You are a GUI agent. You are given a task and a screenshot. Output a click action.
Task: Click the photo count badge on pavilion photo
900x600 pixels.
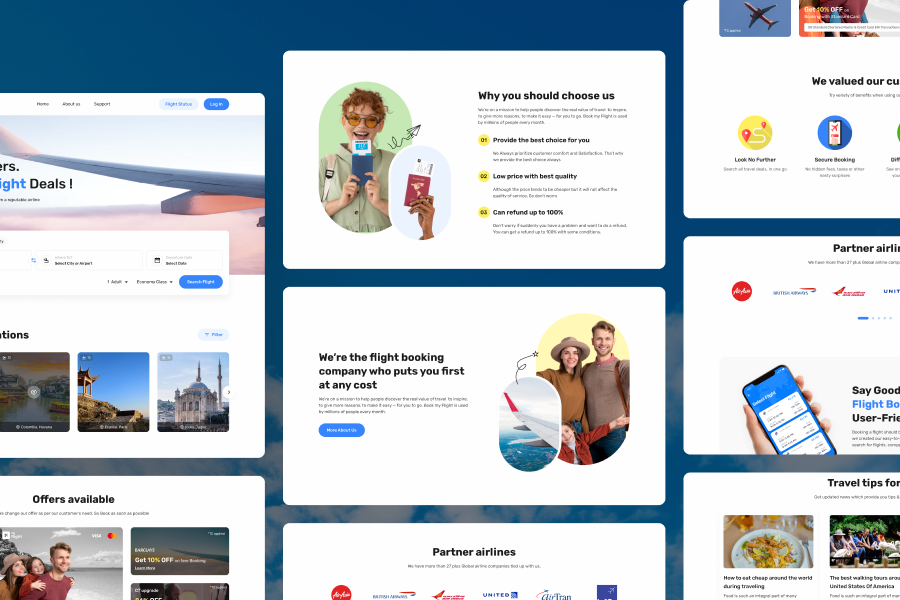86,358
